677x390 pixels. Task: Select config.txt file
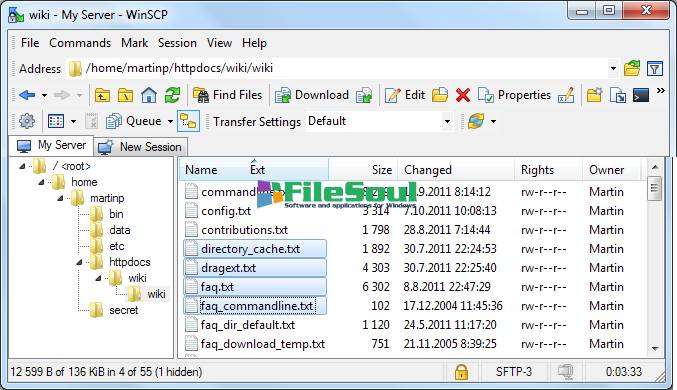tap(226, 211)
